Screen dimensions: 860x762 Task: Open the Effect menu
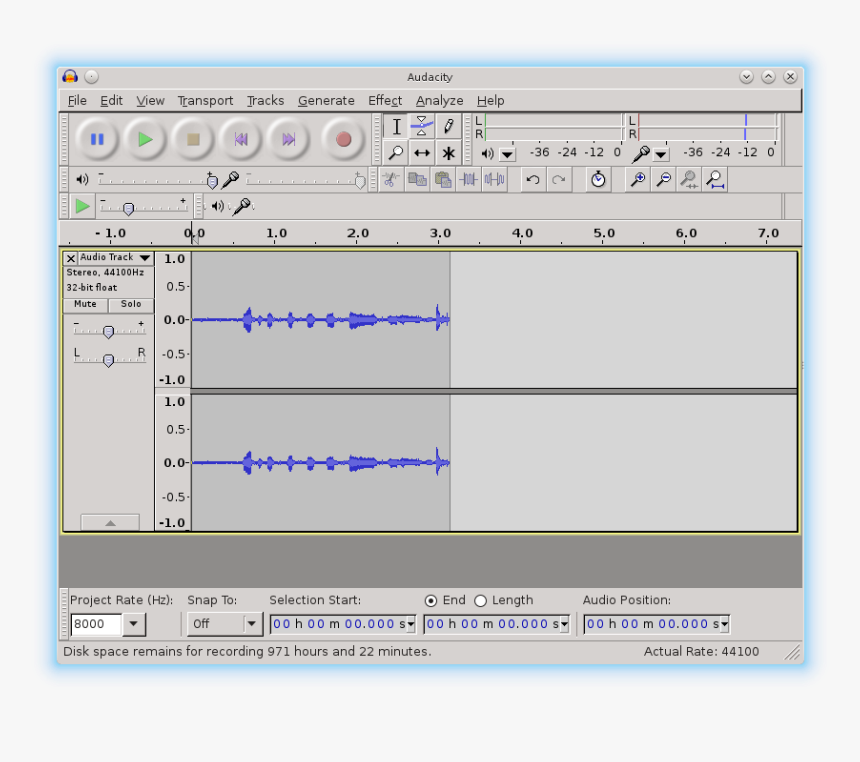[x=385, y=100]
